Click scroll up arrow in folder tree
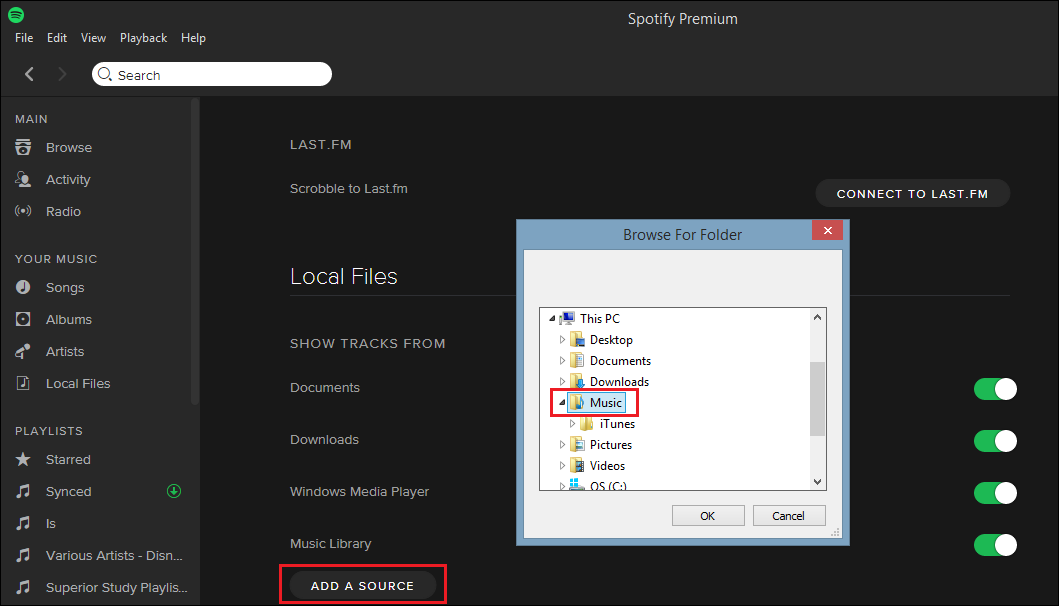The width and height of the screenshot is (1059, 606). [817, 317]
